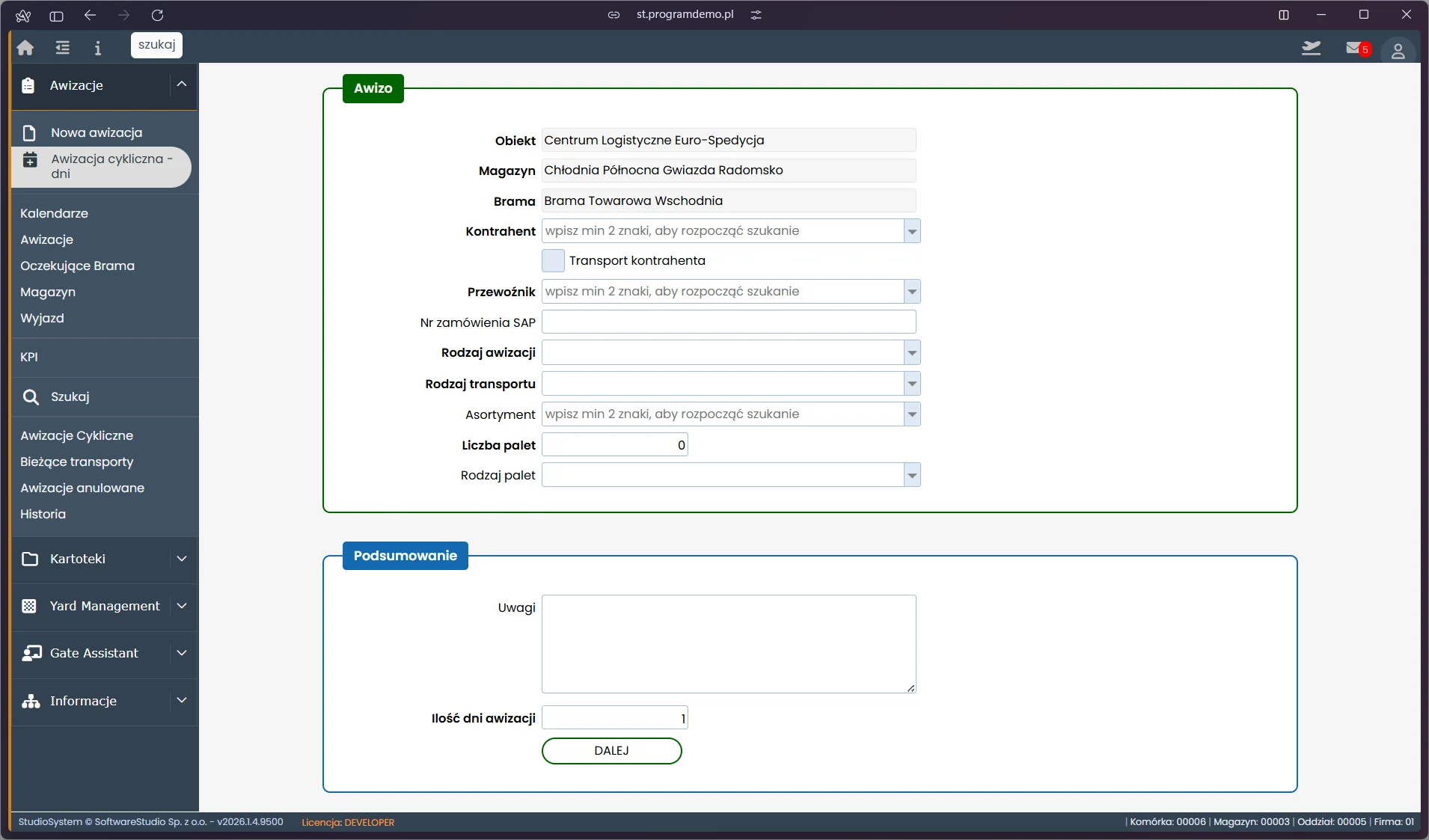
Task: Click the Brama field value
Action: click(x=729, y=201)
